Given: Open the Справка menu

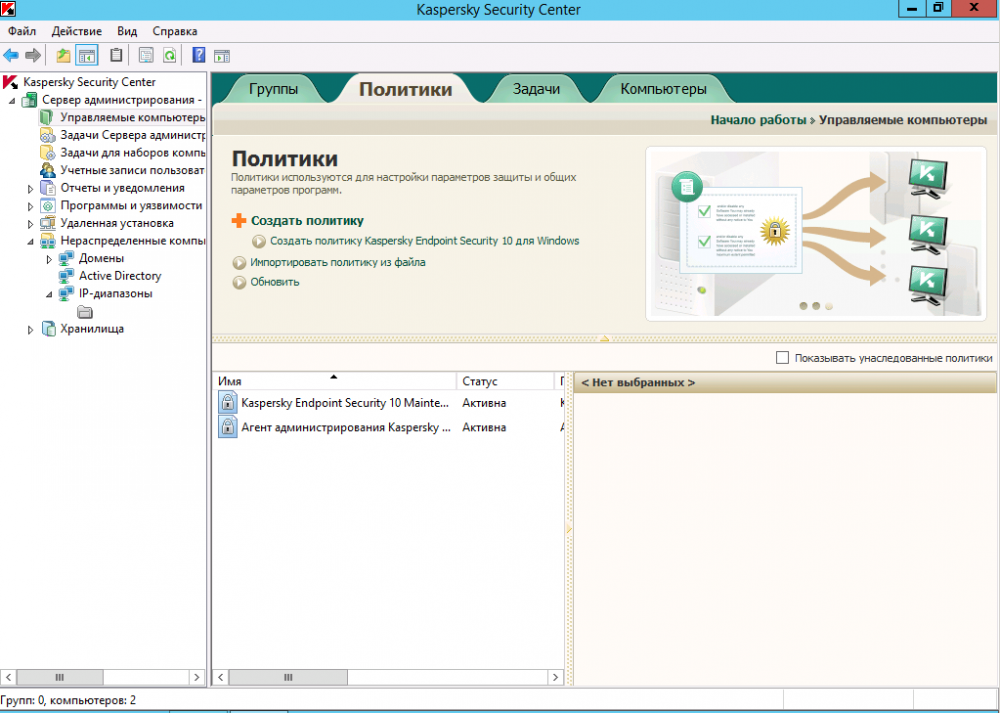Looking at the screenshot, I should (175, 31).
